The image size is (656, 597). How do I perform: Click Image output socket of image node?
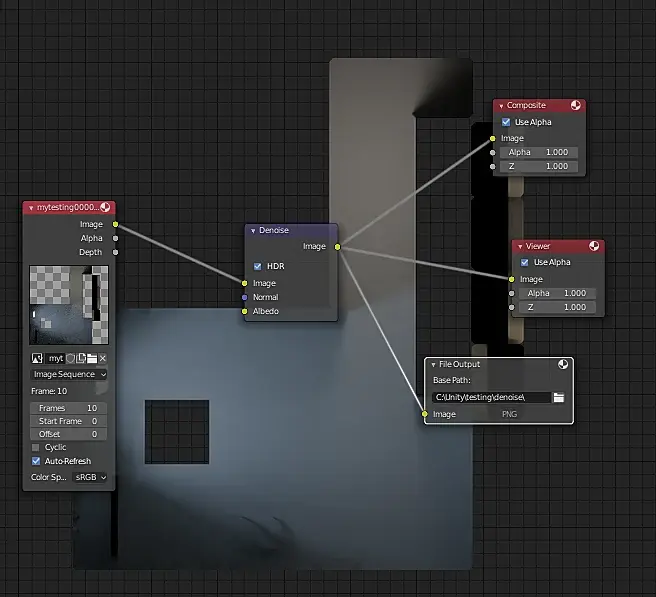pyautogui.click(x=115, y=225)
